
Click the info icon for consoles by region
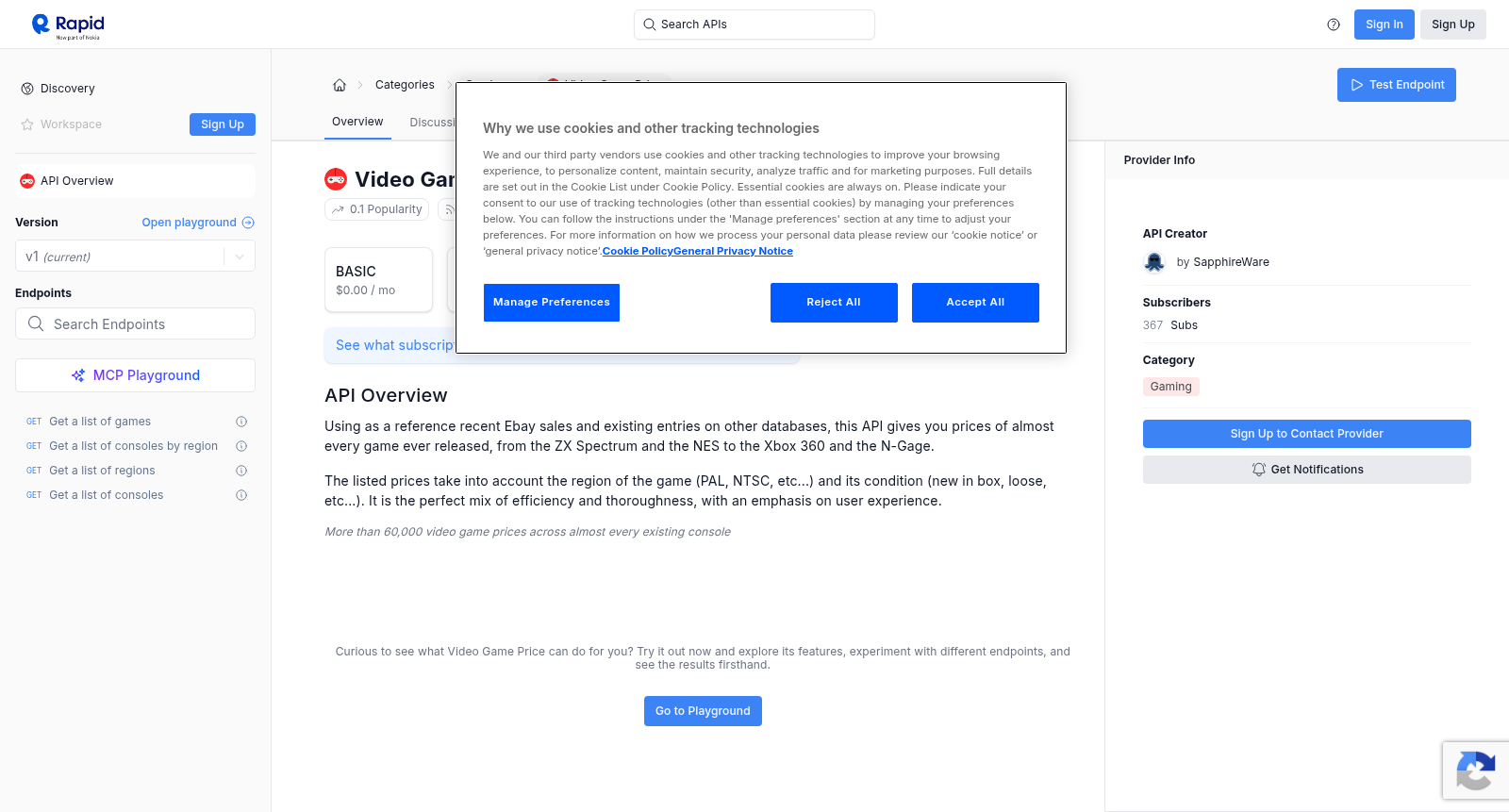pos(241,446)
